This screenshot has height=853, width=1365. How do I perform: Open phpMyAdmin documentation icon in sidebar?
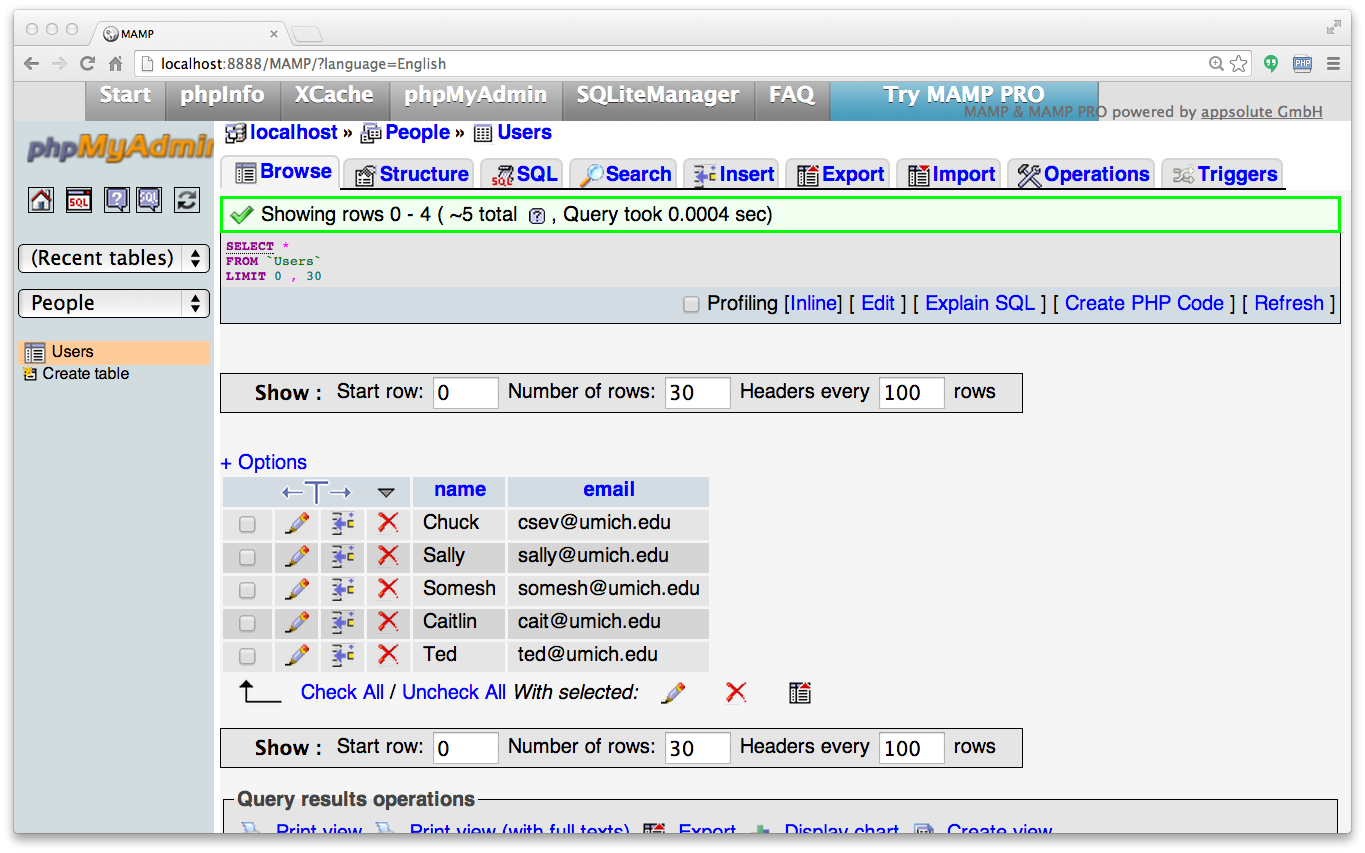point(117,200)
